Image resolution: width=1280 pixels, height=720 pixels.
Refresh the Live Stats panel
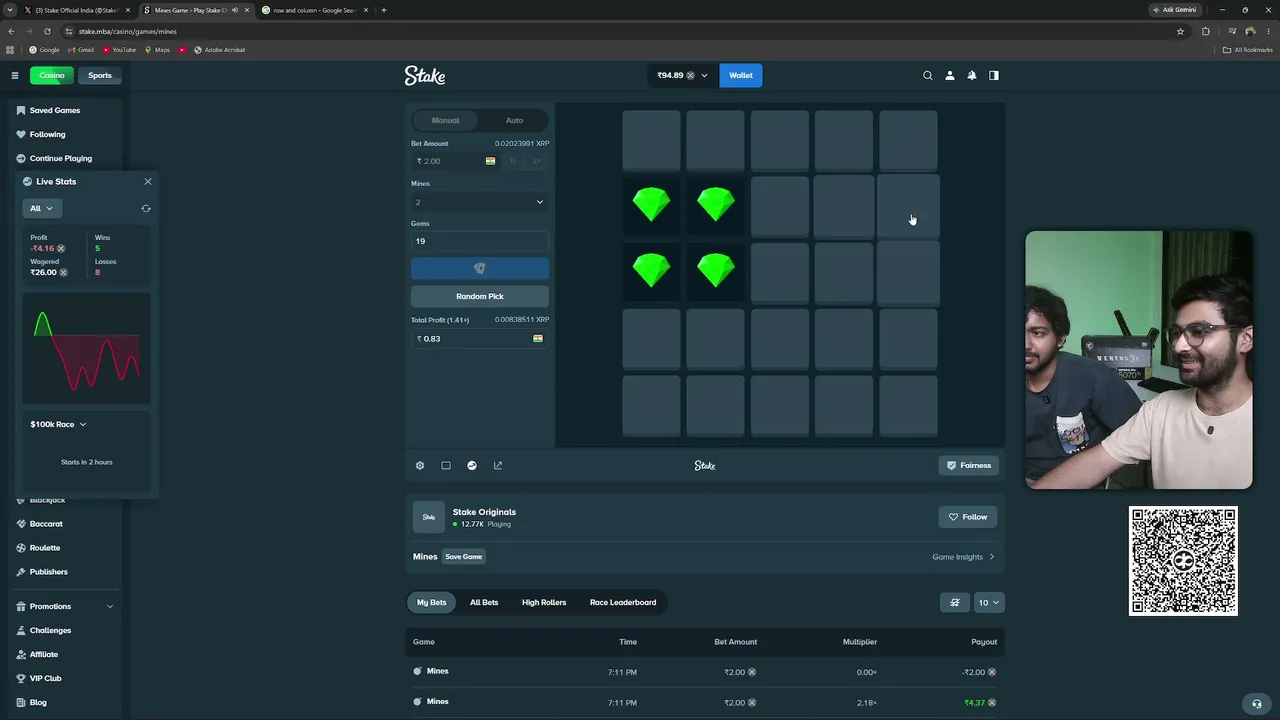click(x=146, y=208)
